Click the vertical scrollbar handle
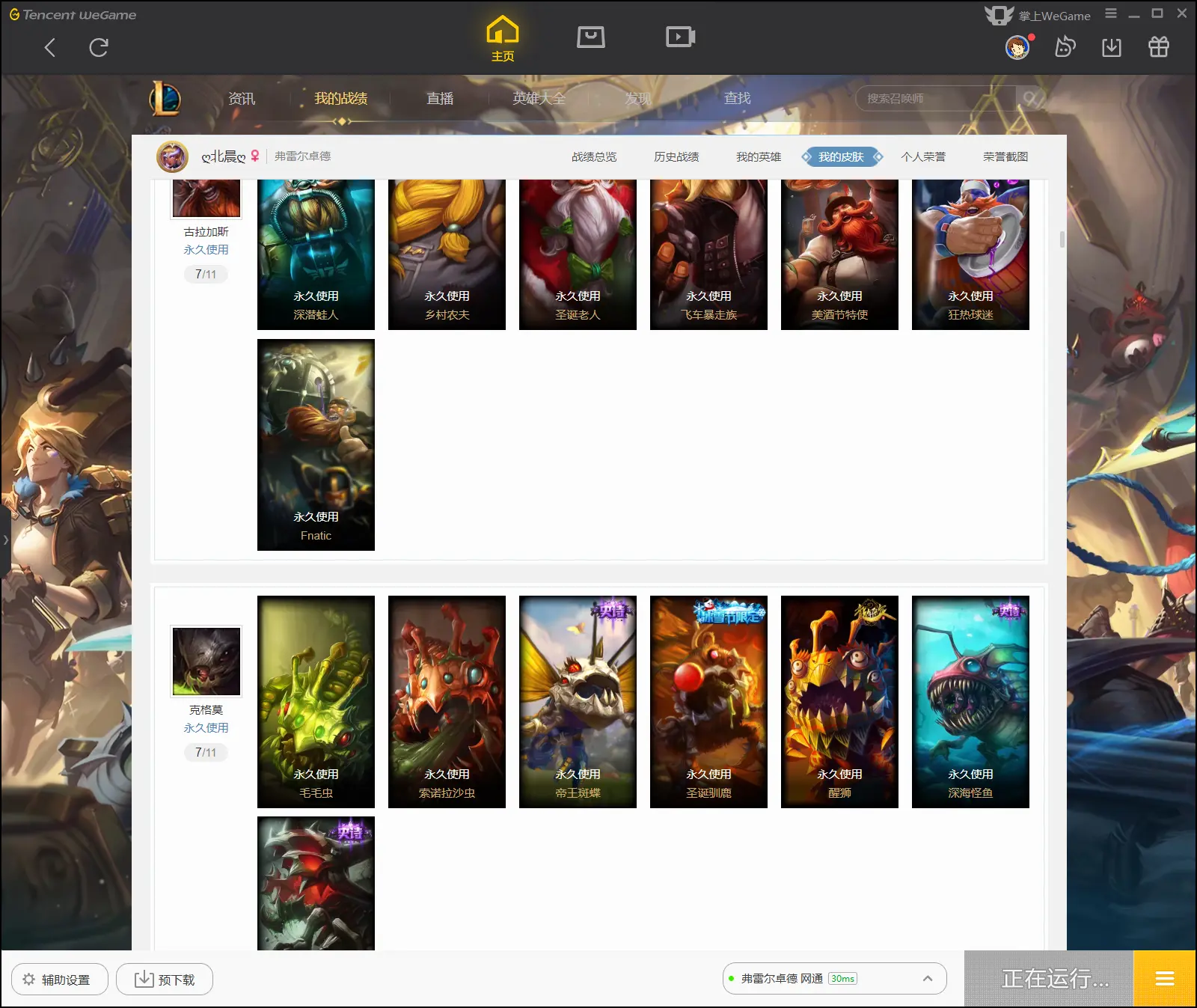 [1062, 239]
